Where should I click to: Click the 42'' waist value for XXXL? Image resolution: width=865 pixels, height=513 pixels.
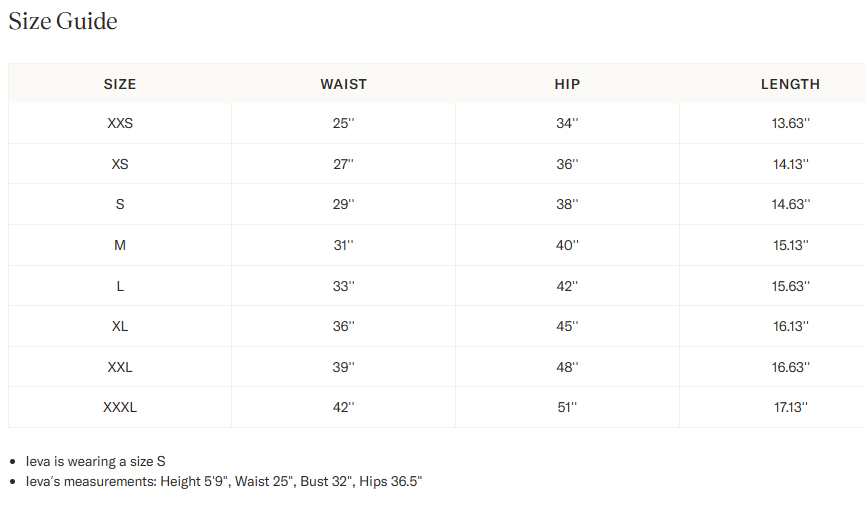[x=343, y=407]
